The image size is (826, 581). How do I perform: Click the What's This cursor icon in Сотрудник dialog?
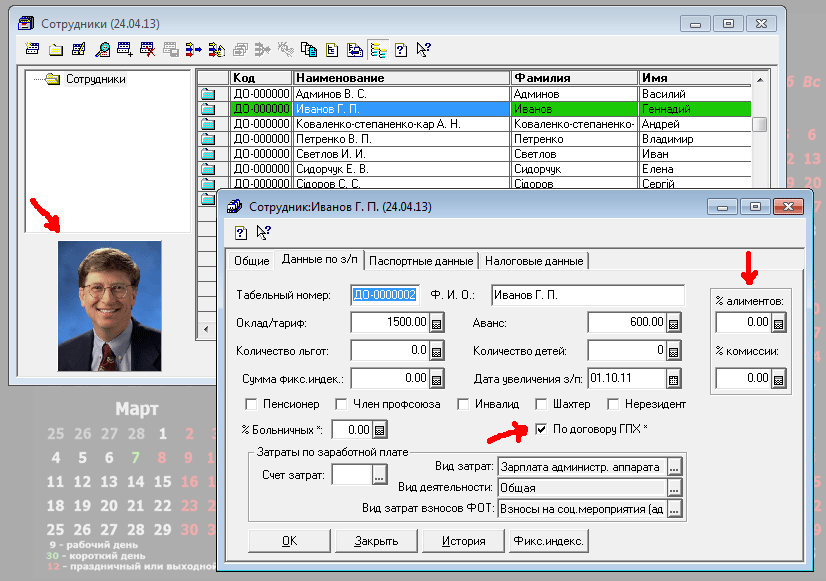(263, 232)
